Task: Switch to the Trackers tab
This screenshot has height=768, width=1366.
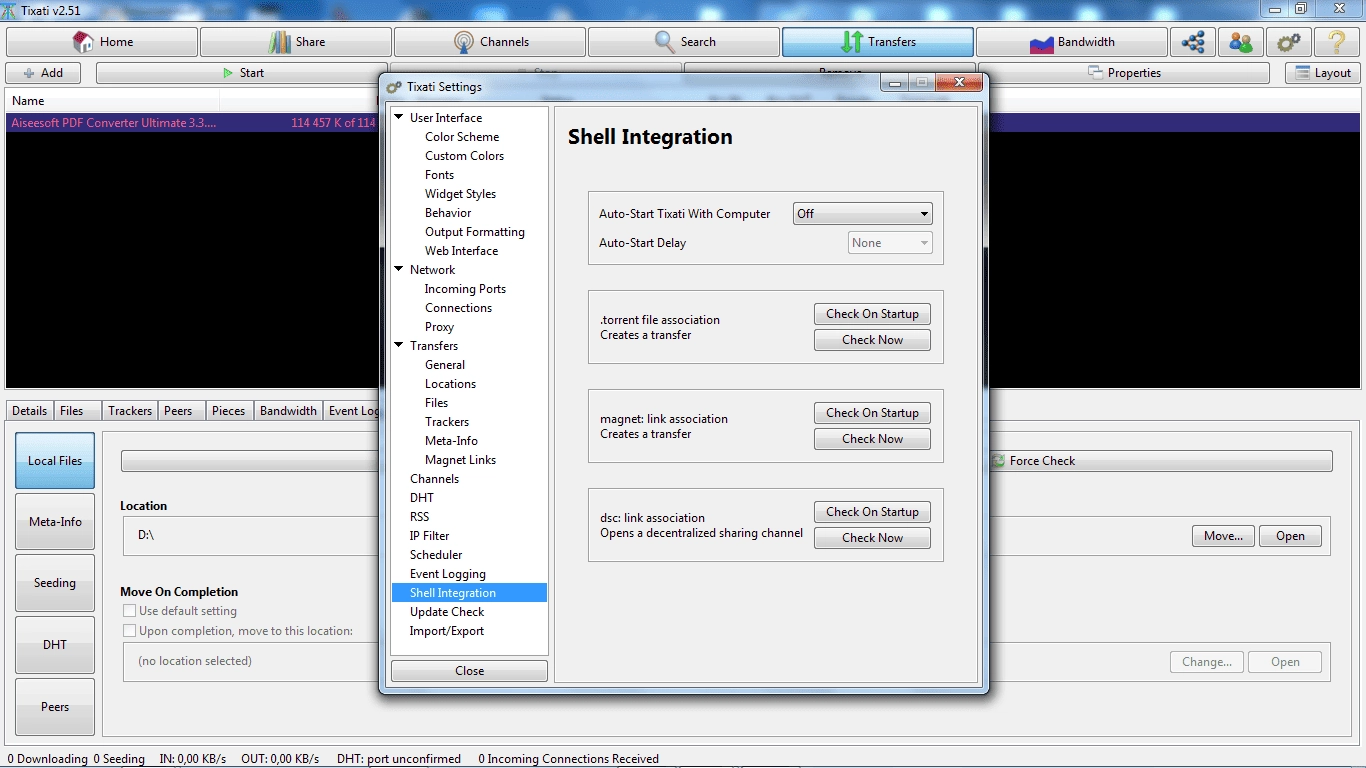Action: tap(130, 411)
